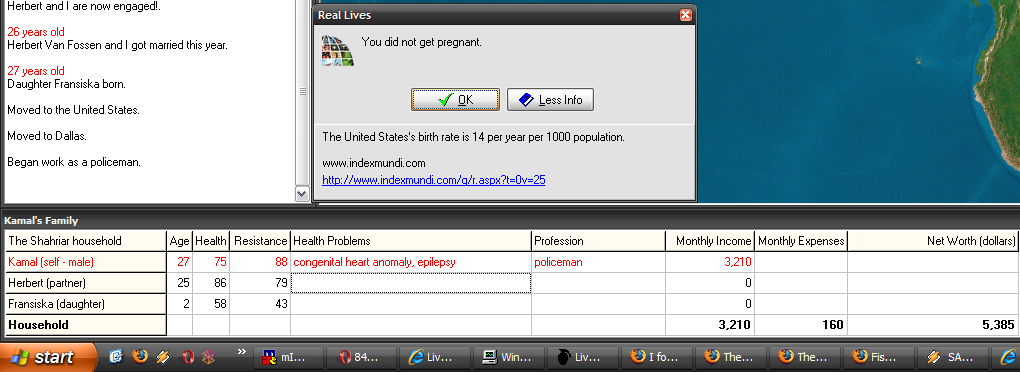Click the Monthly Income column header
Screen dimensions: 1020x372
tap(710, 241)
